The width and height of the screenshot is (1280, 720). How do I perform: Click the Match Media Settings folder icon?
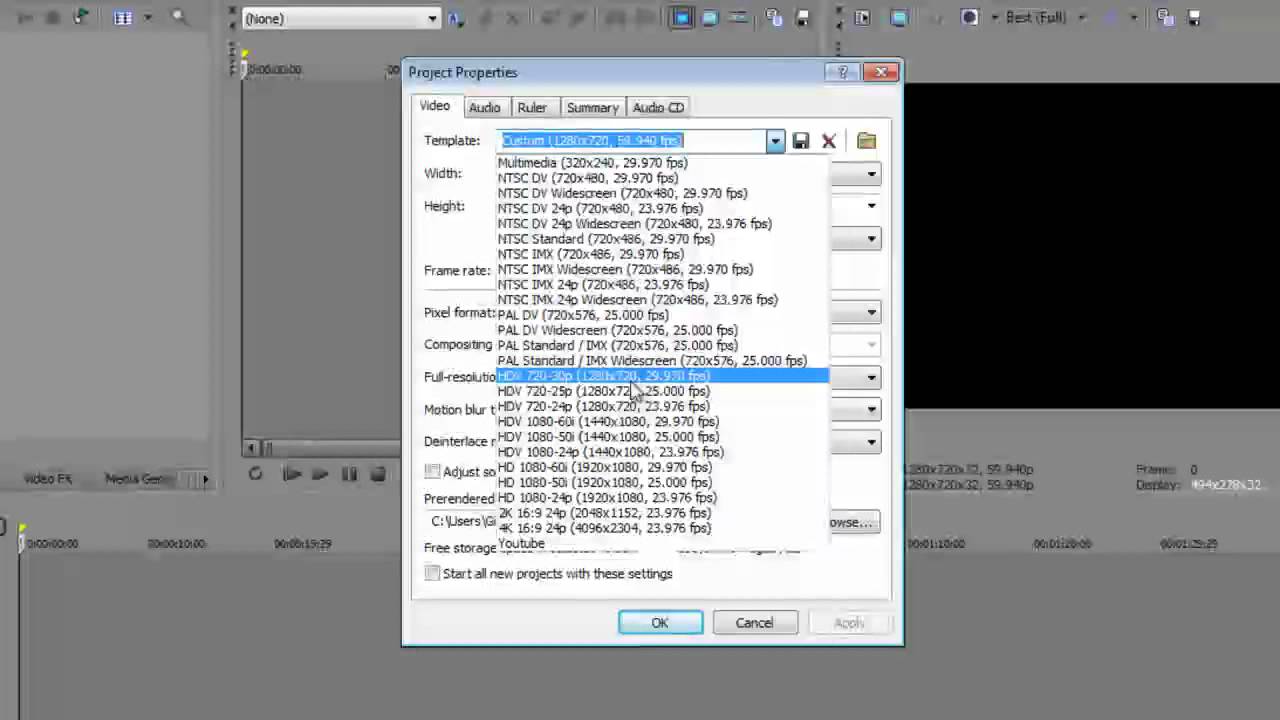tap(866, 141)
